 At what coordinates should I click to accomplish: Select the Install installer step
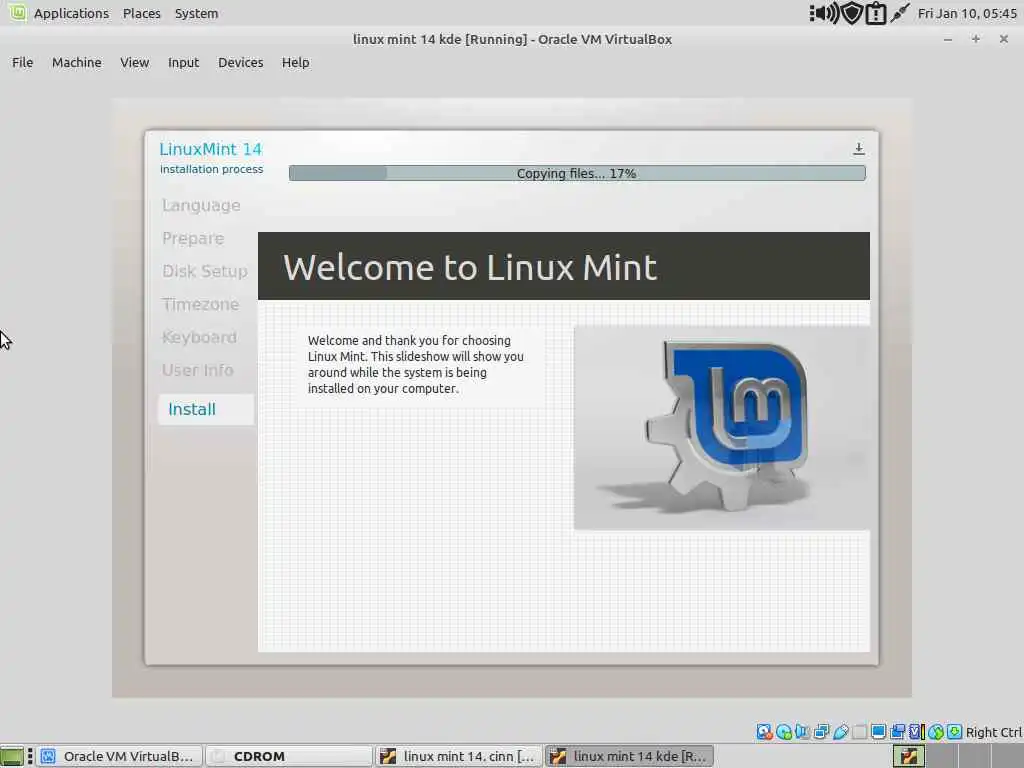206,409
